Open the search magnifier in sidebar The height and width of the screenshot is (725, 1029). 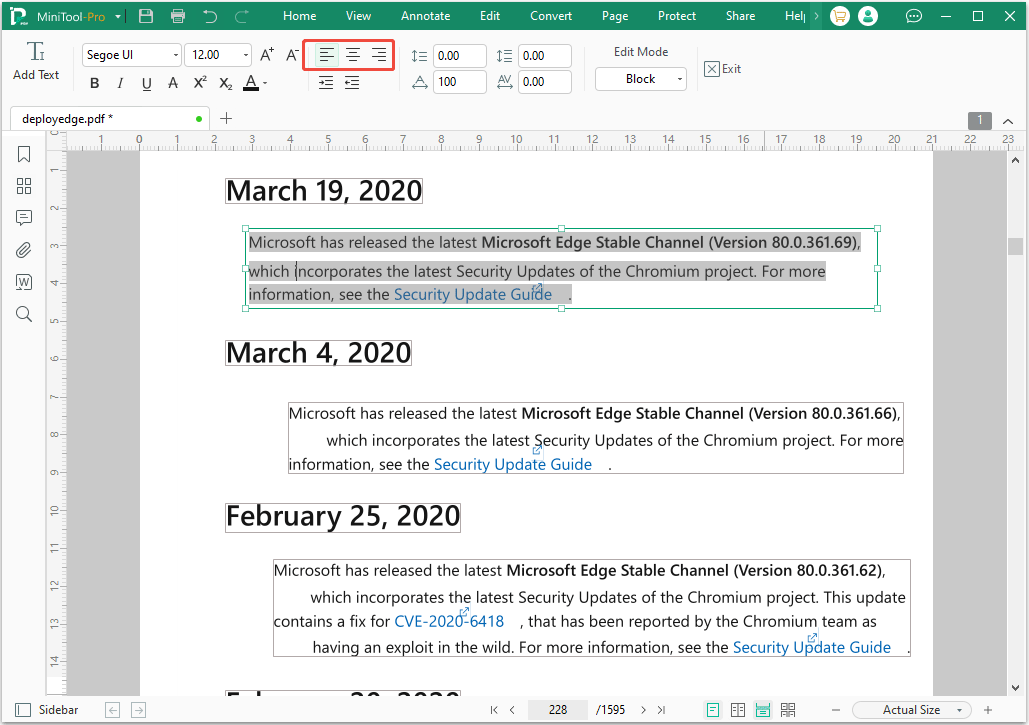[x=24, y=314]
